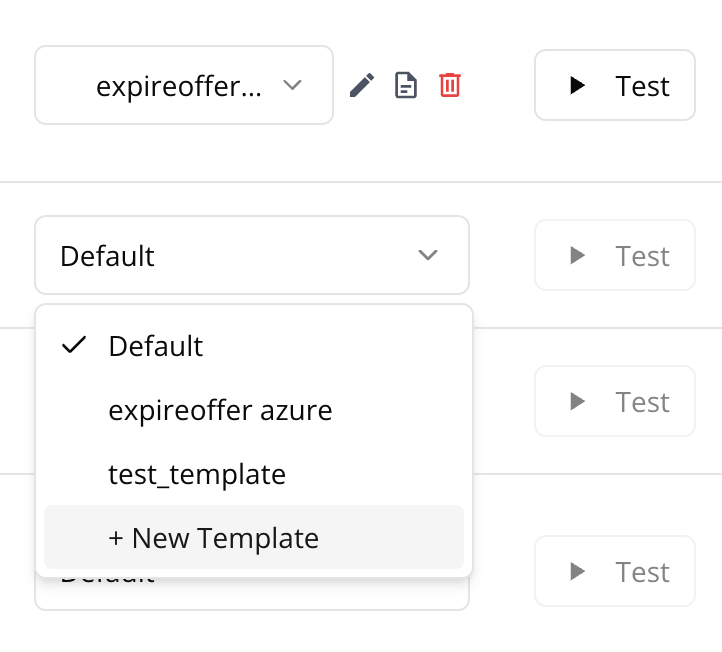Click the greyed play icon in the third-row Test button
Viewport: 722px width, 652px height.
click(577, 402)
